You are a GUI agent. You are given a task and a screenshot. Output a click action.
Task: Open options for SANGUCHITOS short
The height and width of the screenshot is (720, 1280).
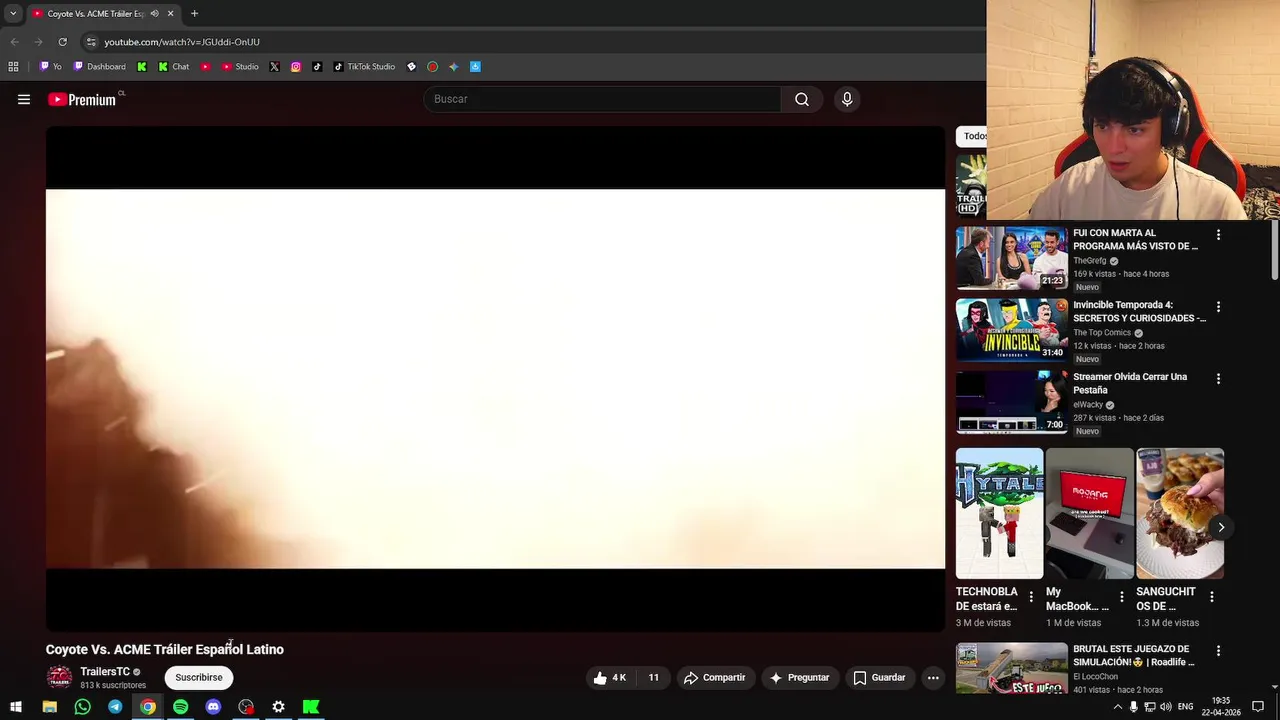tap(1211, 597)
